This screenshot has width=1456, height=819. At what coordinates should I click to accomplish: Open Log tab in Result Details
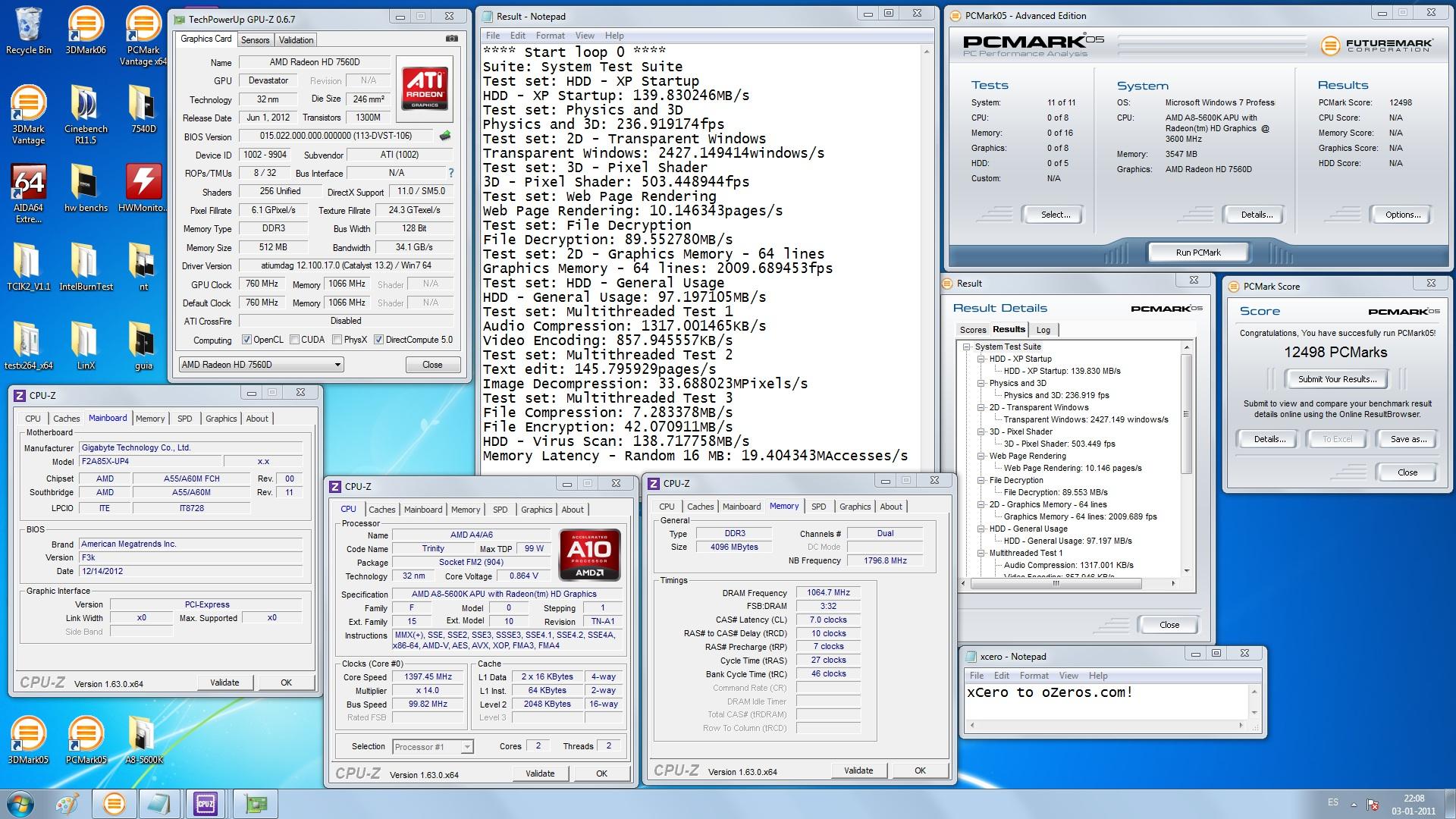[1043, 330]
